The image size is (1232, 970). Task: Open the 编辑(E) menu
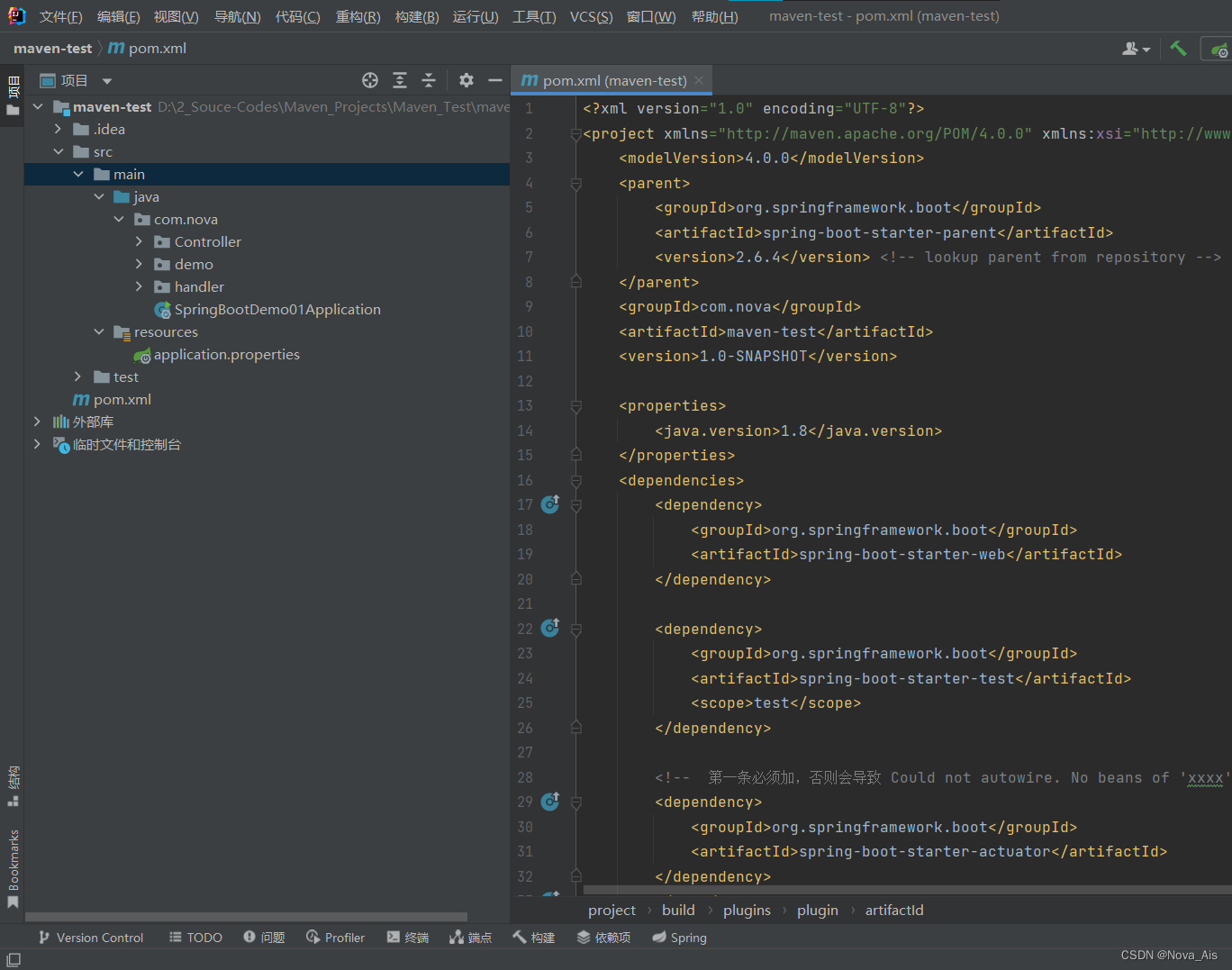[118, 16]
